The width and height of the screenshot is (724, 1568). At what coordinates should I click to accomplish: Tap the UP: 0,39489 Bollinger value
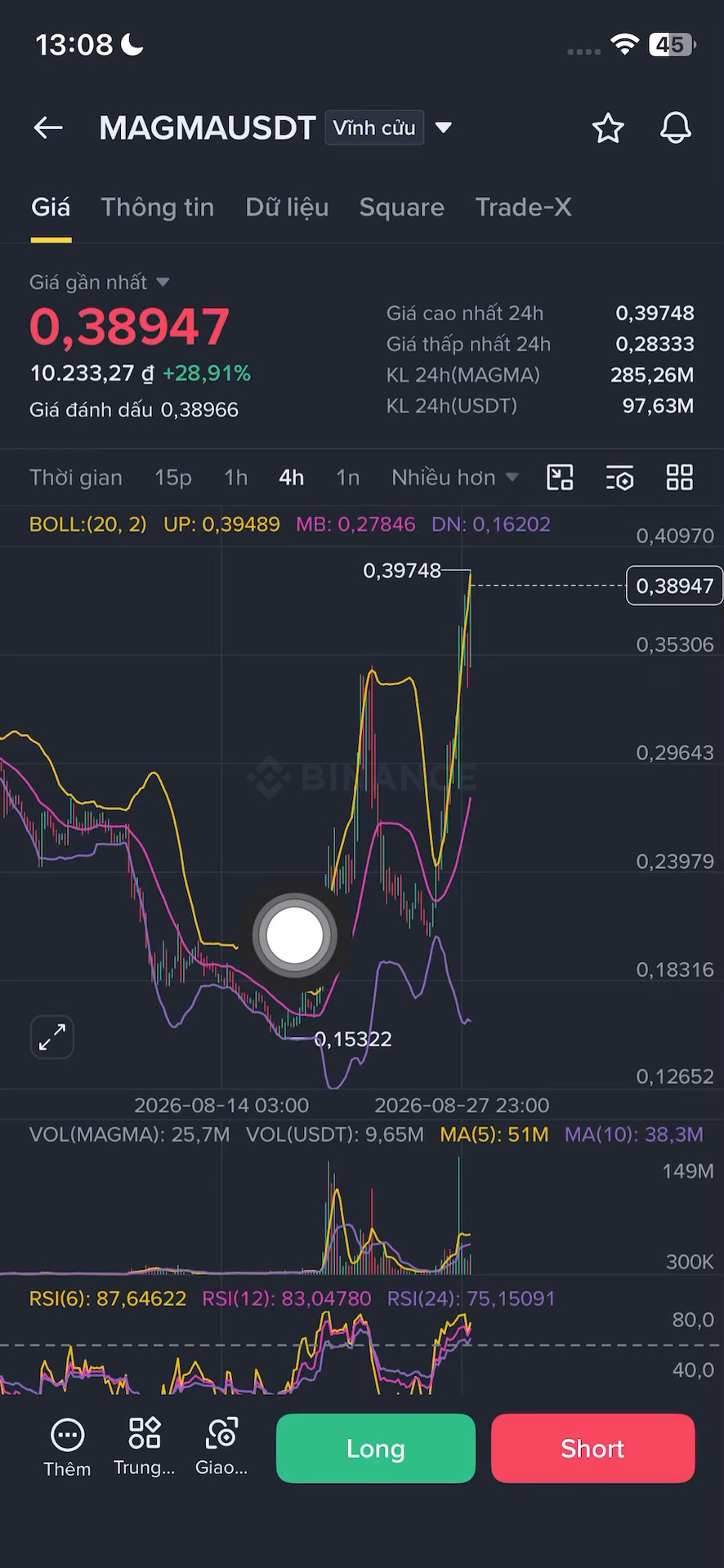pos(221,523)
